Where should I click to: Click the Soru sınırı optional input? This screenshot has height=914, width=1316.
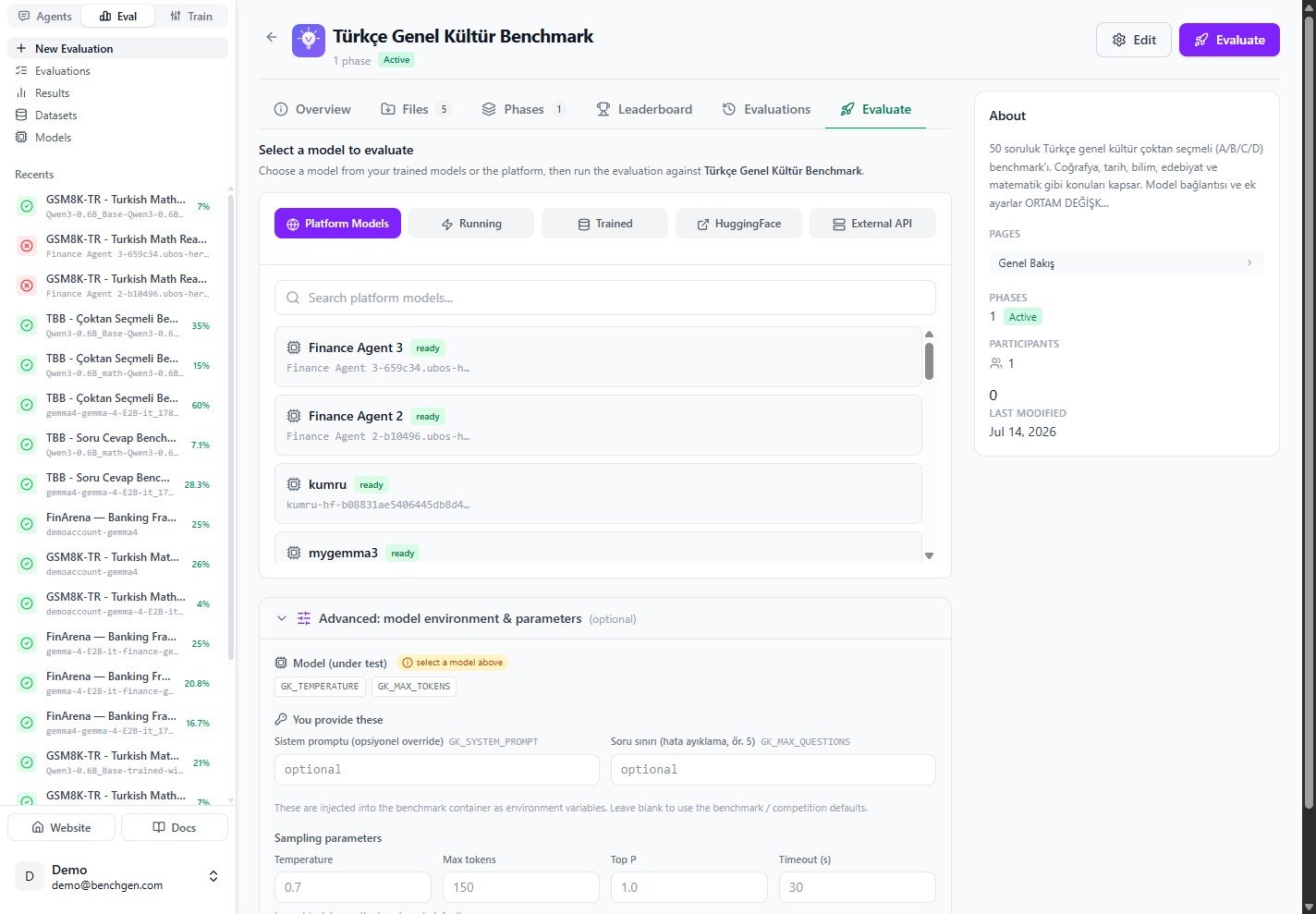(774, 770)
